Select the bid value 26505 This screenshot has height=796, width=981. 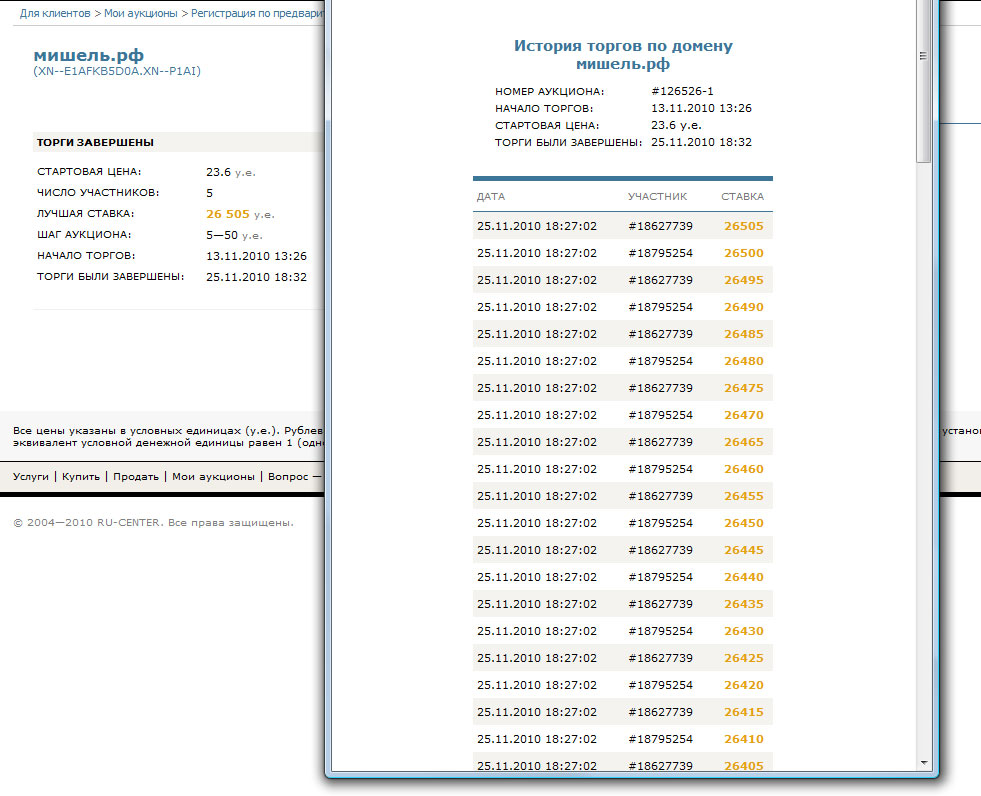[744, 226]
